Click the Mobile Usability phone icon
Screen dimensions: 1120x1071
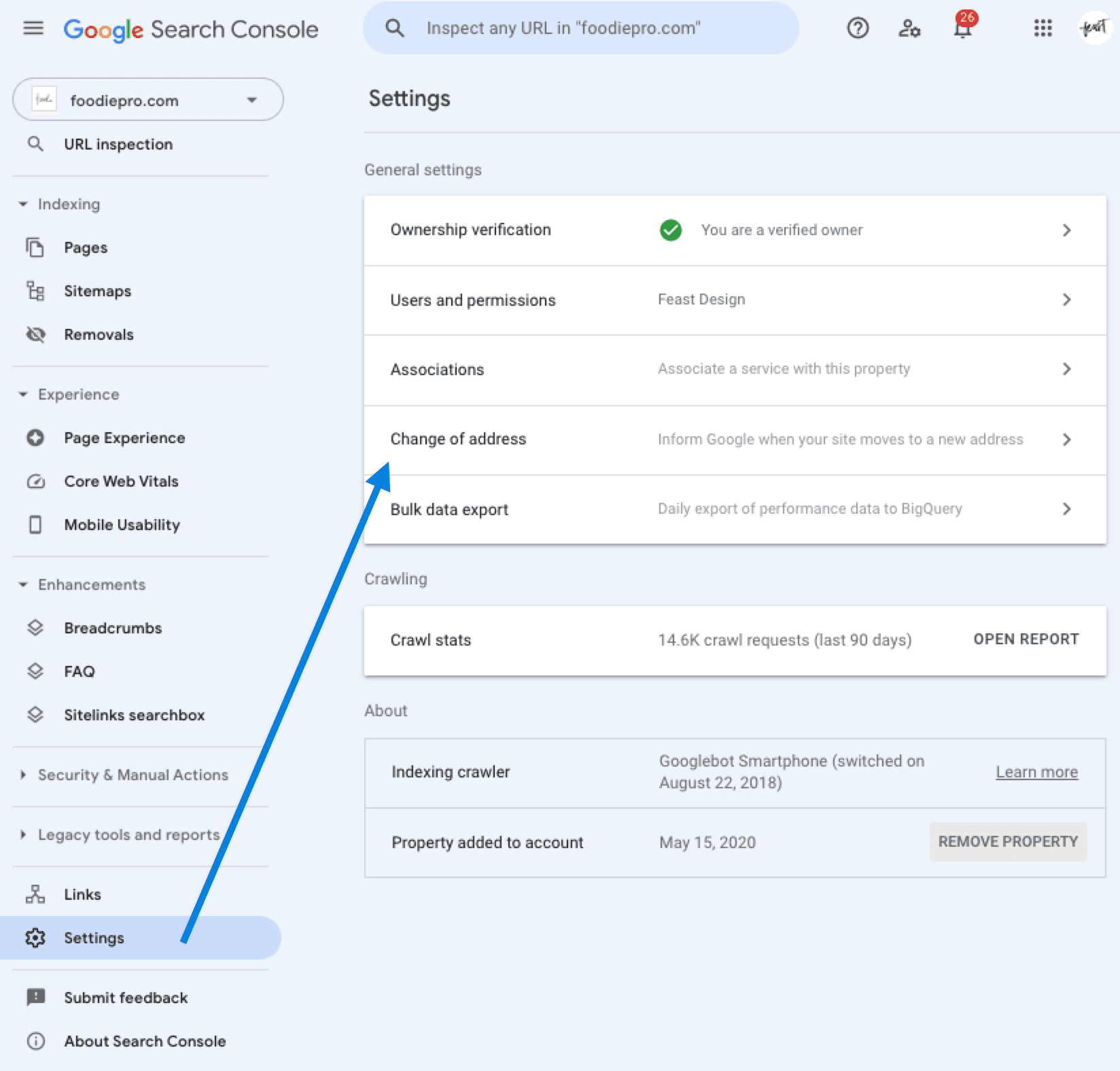(x=35, y=525)
